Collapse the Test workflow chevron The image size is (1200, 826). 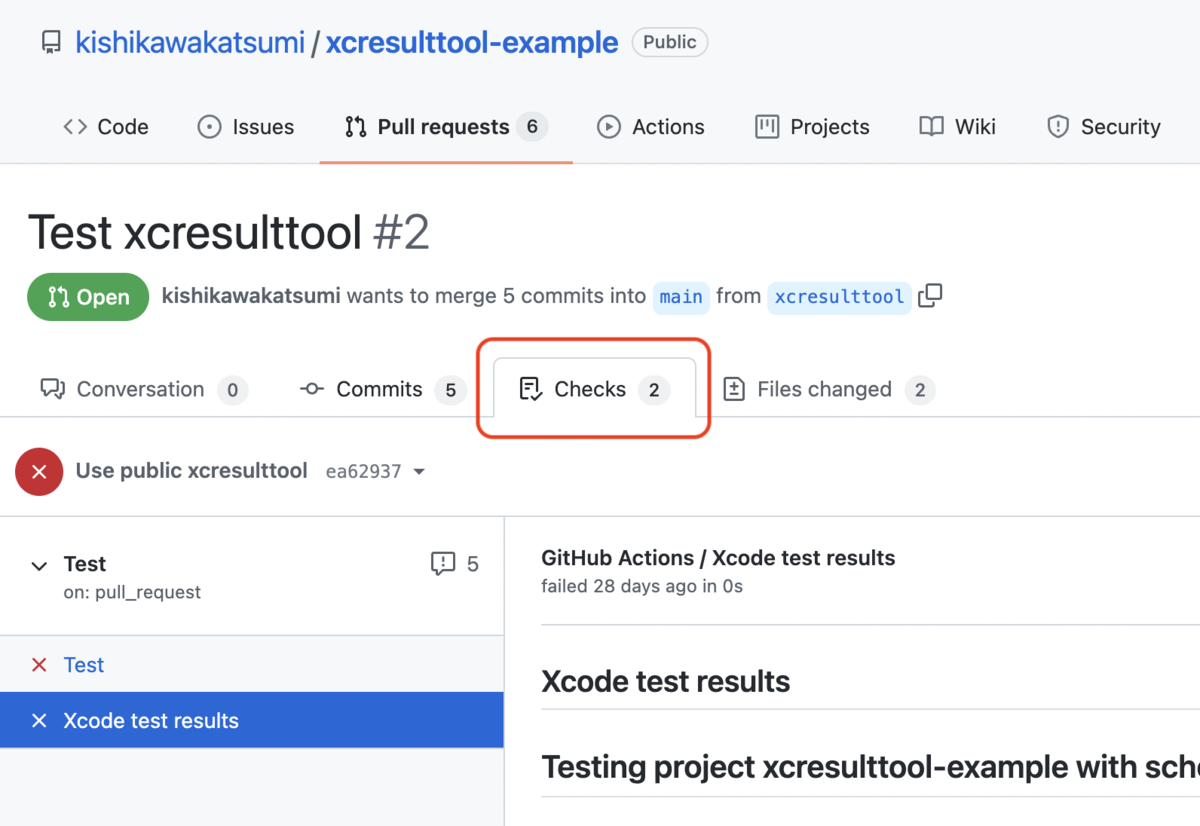(x=39, y=566)
